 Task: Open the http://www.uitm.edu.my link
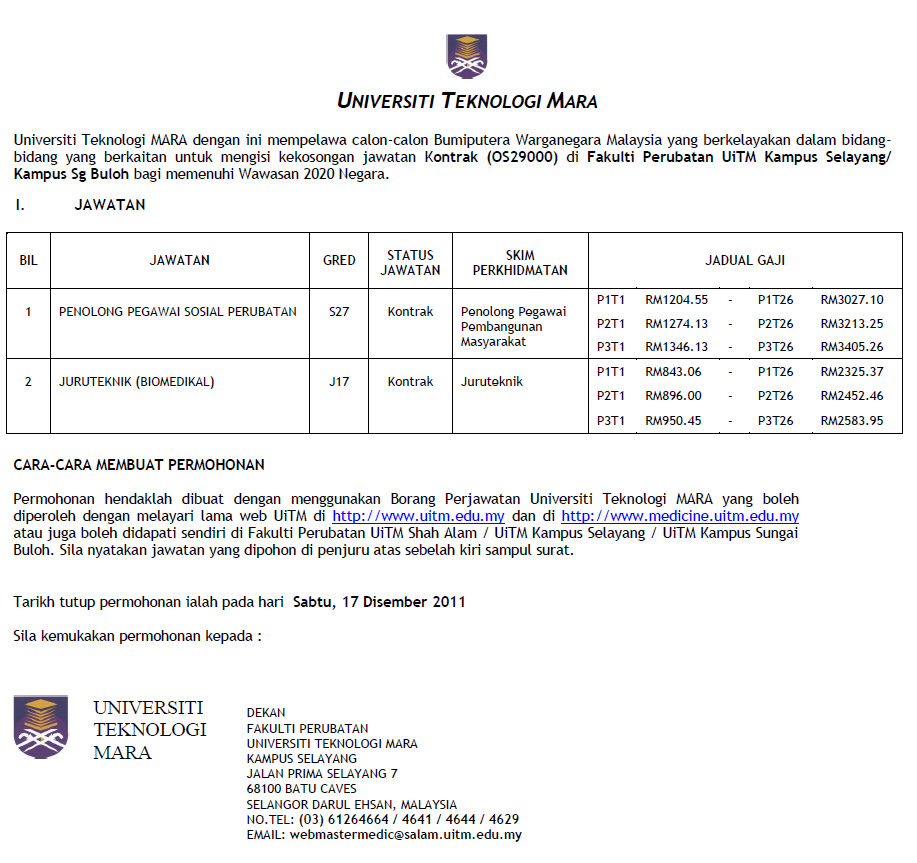click(418, 516)
